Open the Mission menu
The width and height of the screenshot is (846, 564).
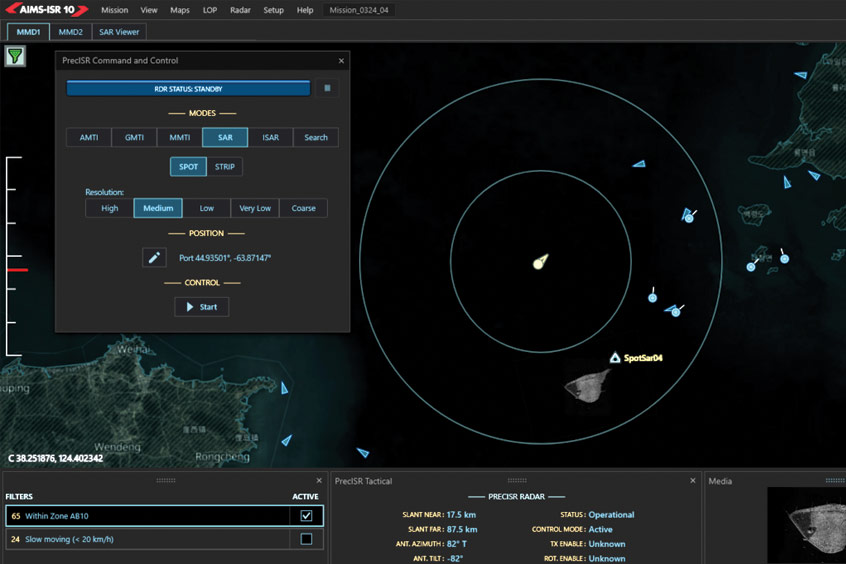114,10
